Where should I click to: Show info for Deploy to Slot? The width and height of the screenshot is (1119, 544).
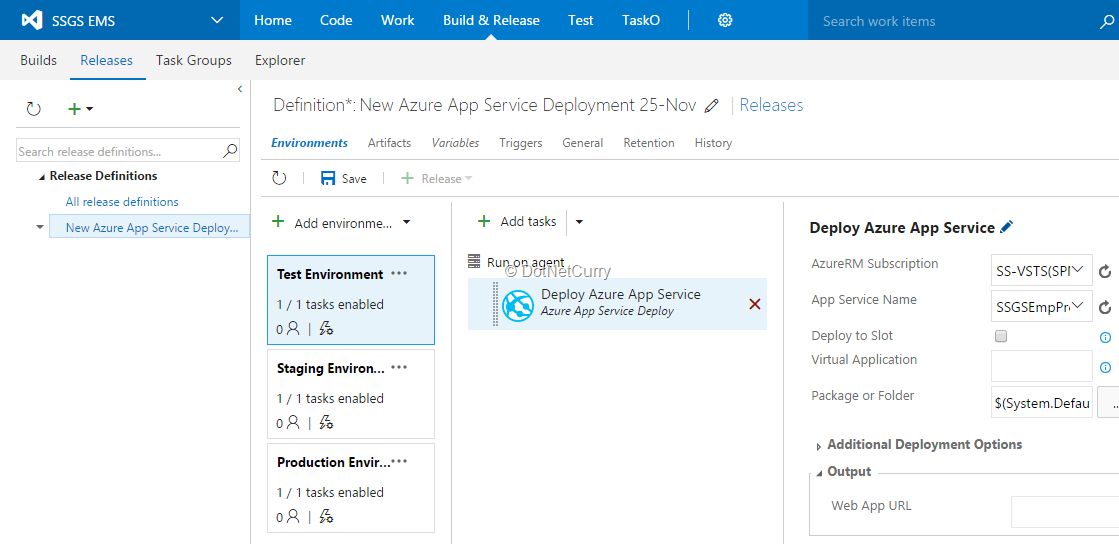tap(1105, 337)
